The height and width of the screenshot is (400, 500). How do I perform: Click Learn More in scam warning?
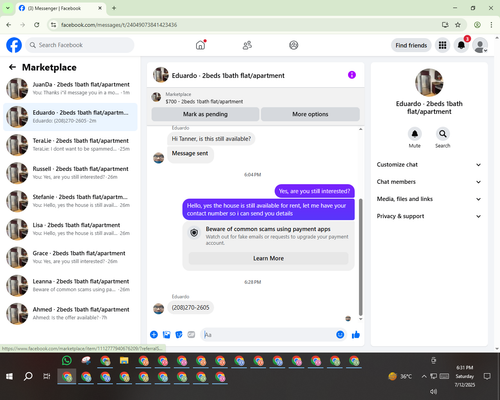268,258
